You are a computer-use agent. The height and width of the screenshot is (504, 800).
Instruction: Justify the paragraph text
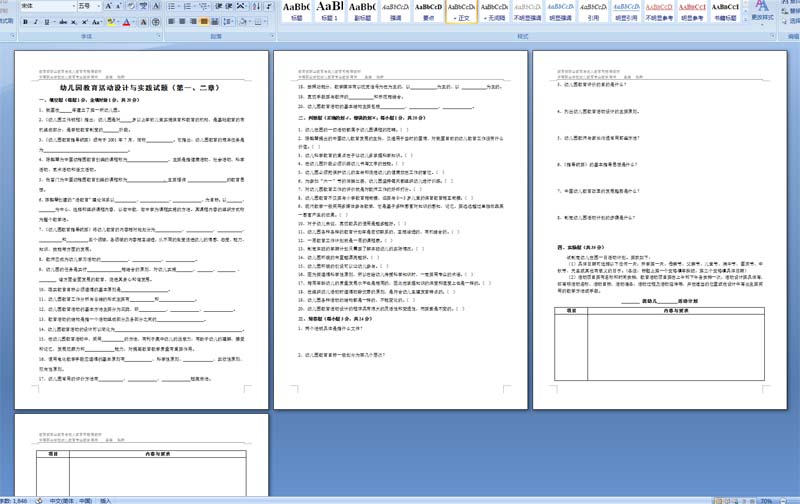coord(204,21)
